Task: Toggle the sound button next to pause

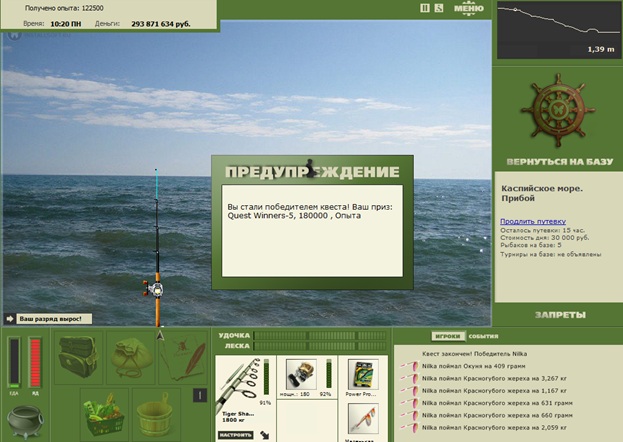Action: tap(439, 8)
